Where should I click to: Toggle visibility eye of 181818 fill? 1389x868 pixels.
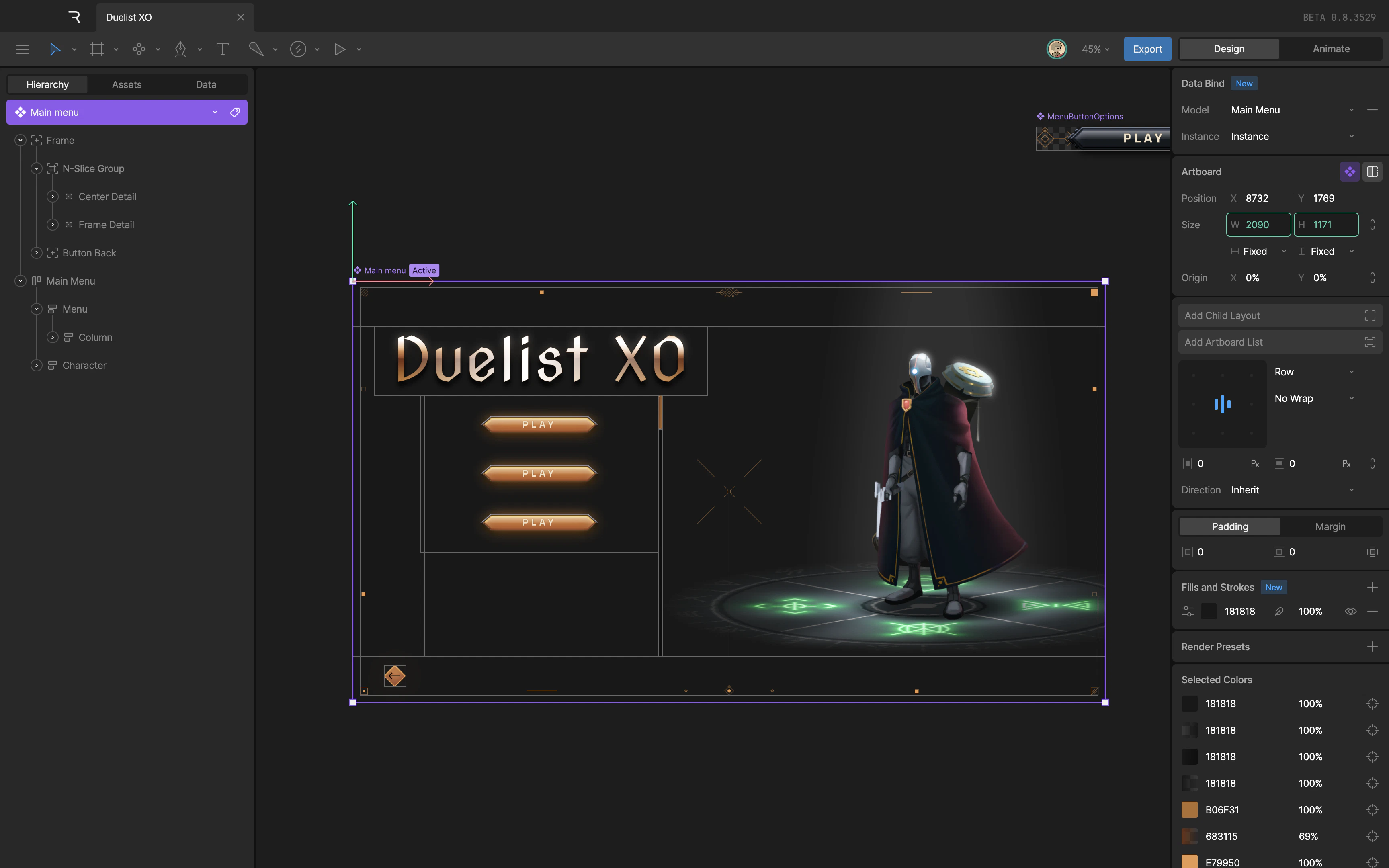1350,611
